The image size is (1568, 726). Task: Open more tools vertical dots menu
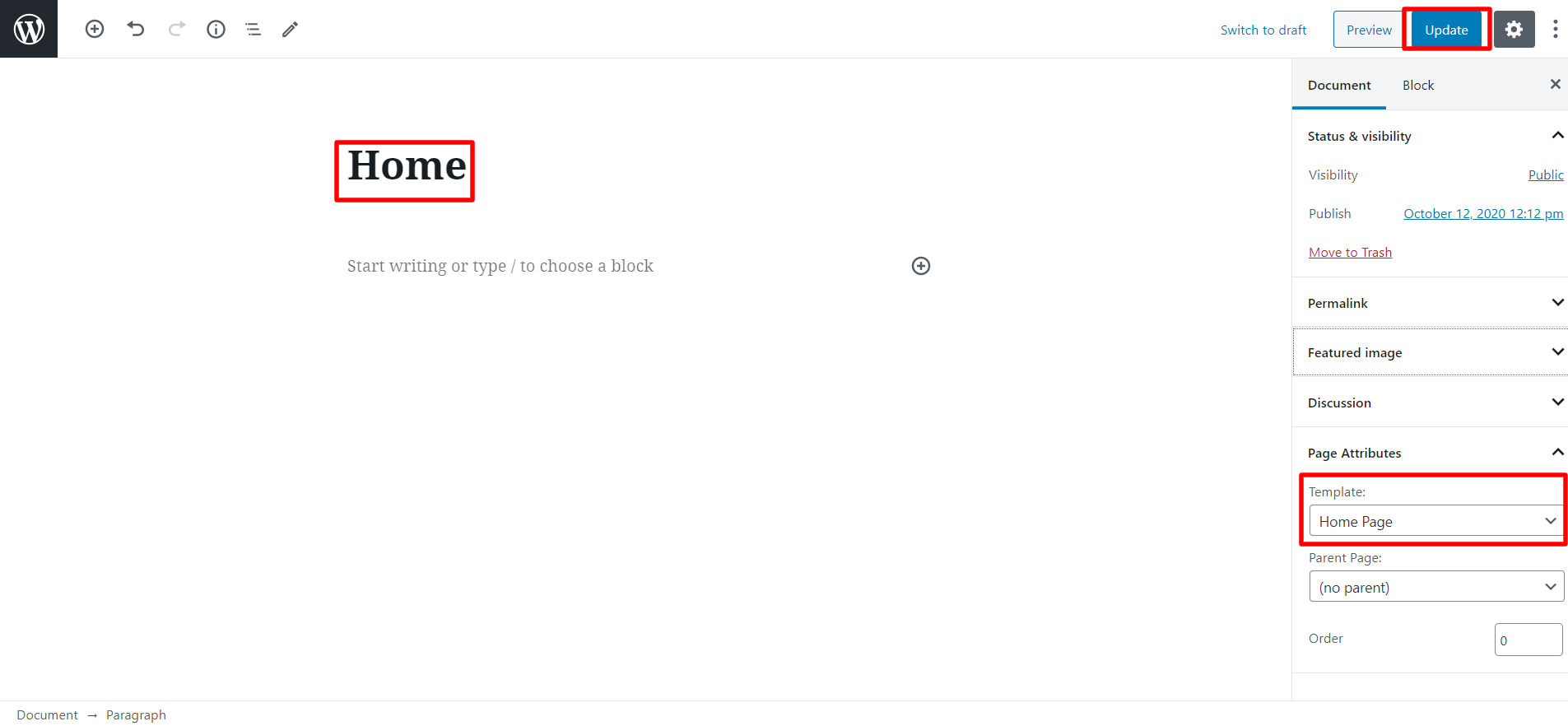pyautogui.click(x=1555, y=30)
